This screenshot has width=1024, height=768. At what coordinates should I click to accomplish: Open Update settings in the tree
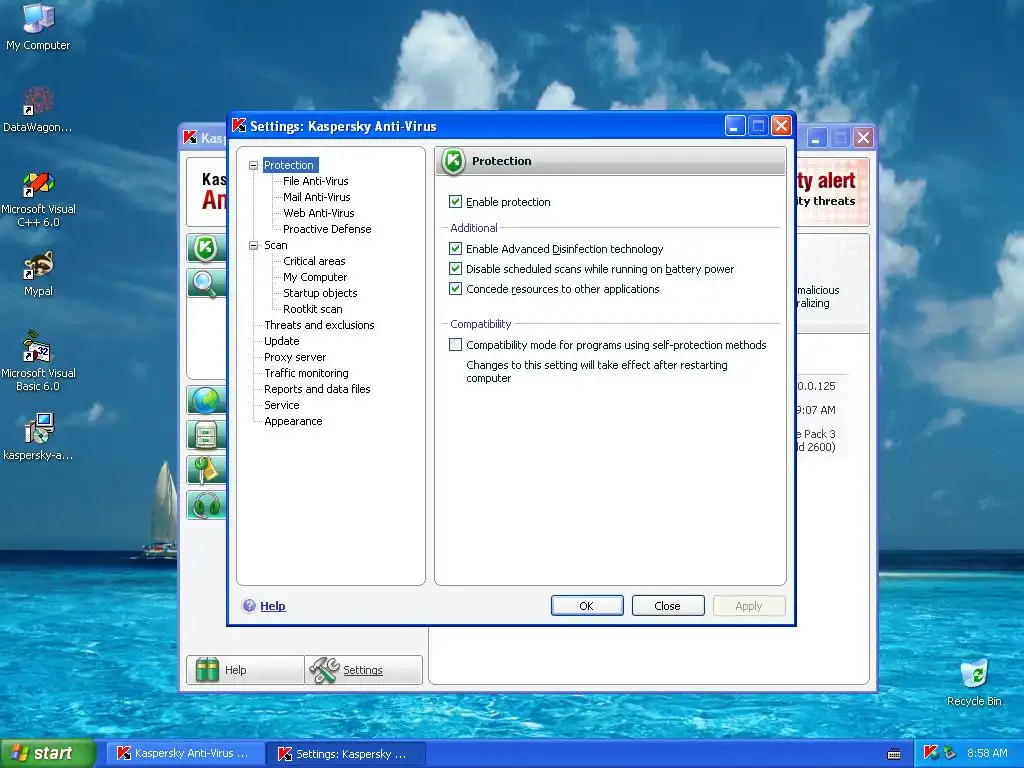pyautogui.click(x=281, y=341)
